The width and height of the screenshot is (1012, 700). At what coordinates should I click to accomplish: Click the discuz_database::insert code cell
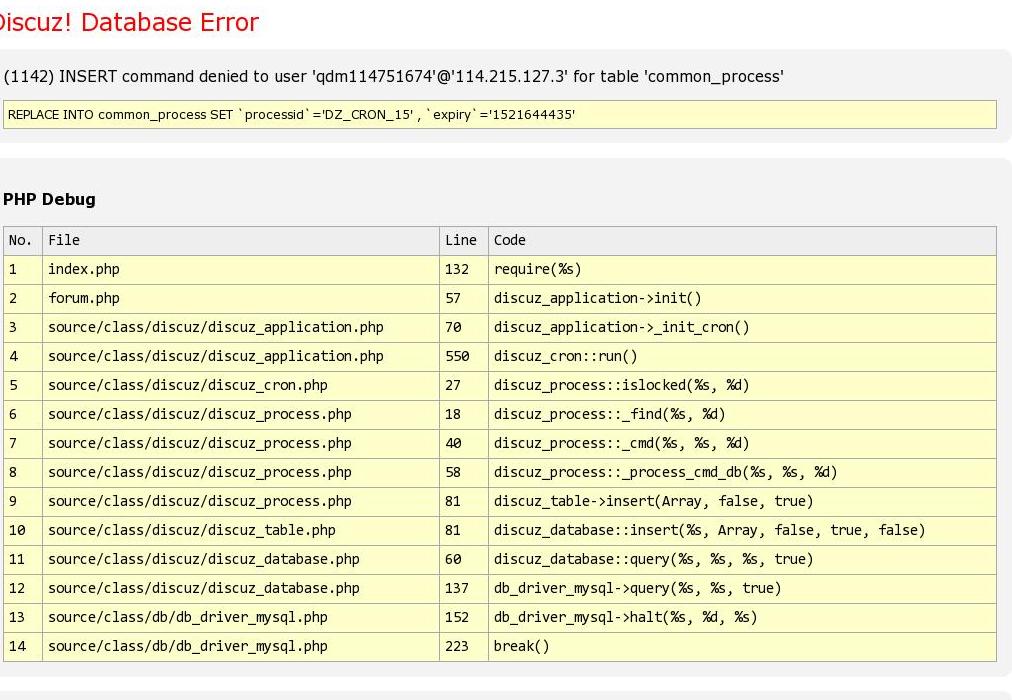click(x=742, y=531)
